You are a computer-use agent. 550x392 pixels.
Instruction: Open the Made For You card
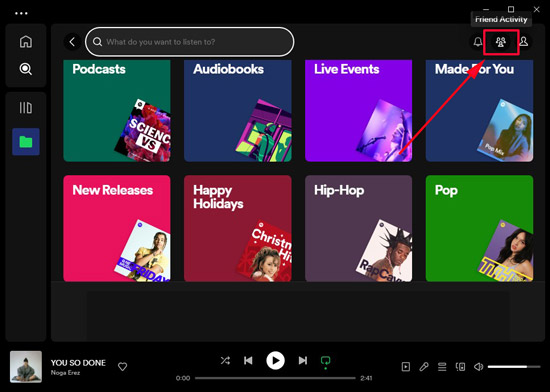479,111
